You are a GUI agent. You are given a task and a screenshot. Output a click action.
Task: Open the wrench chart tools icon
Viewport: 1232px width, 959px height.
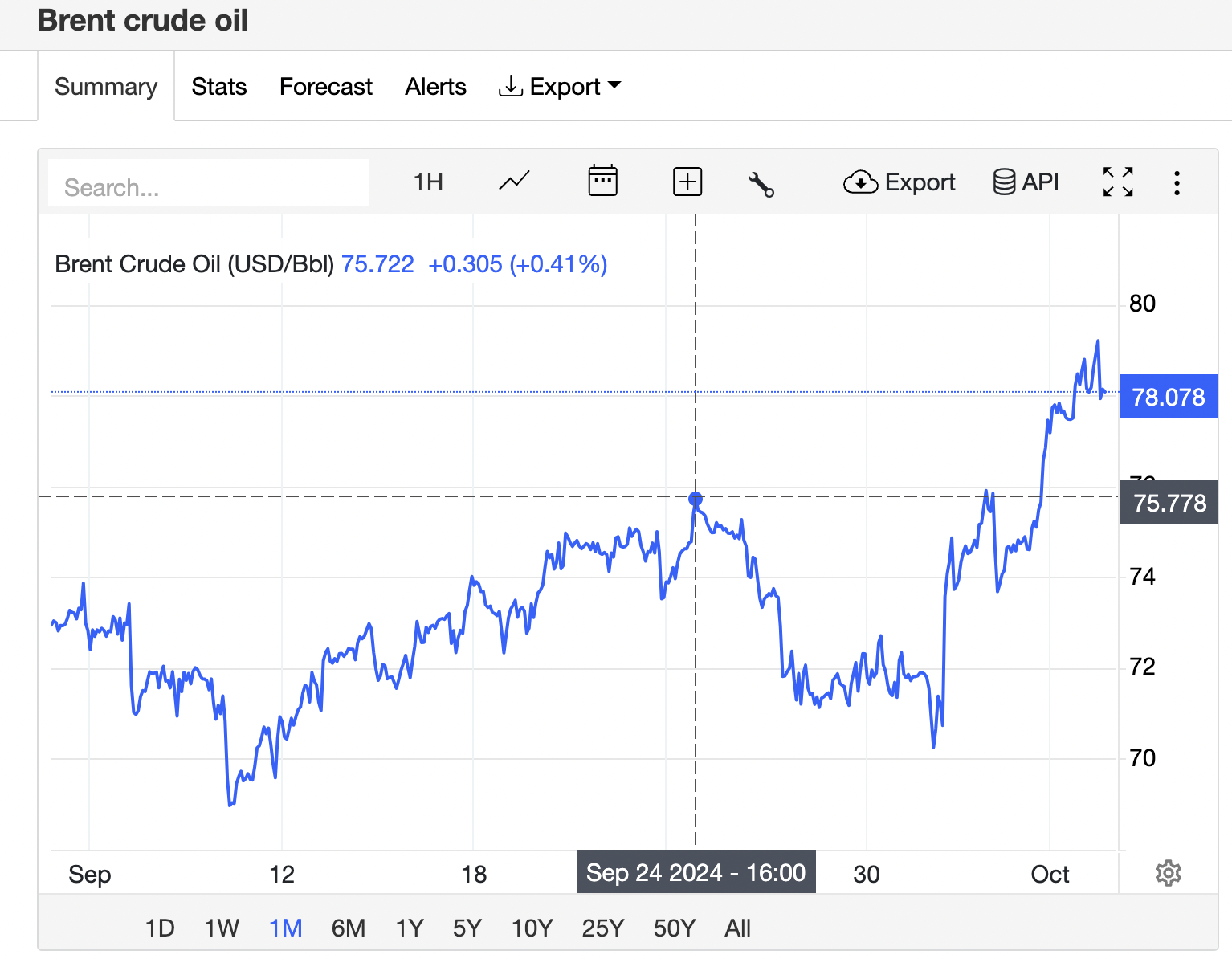point(761,184)
